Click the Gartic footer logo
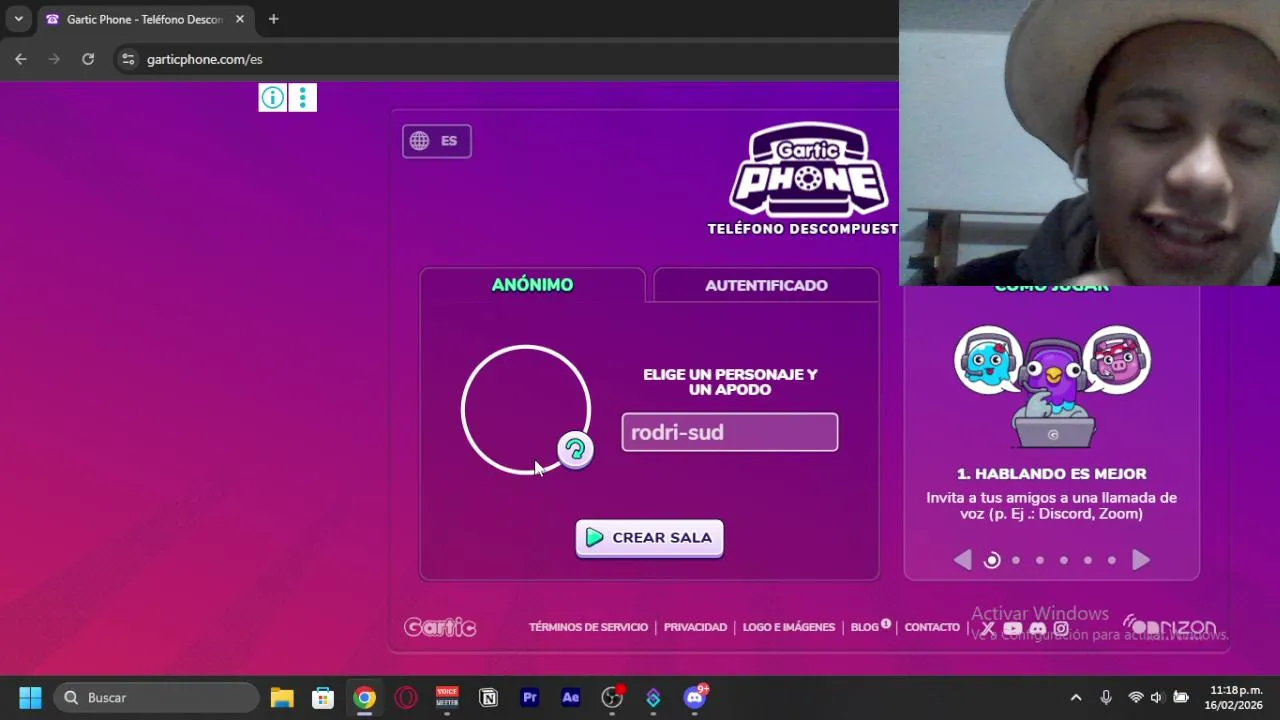Image resolution: width=1280 pixels, height=720 pixels. [x=440, y=627]
